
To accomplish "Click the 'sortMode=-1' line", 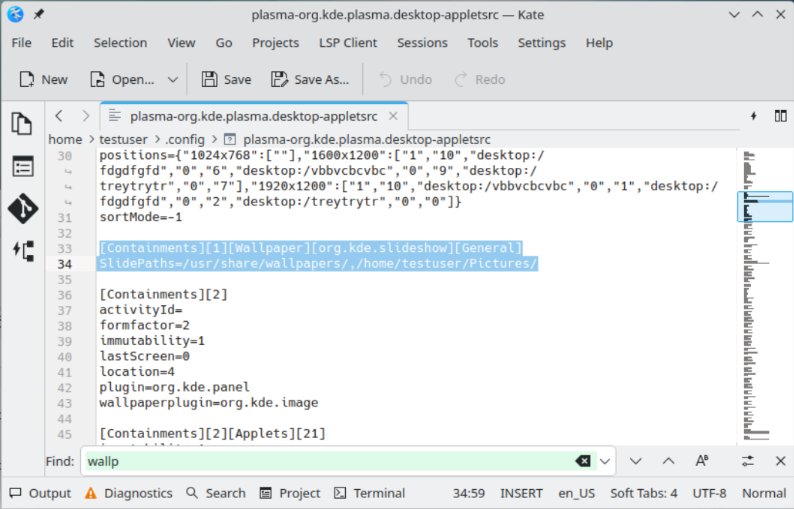I will point(140,217).
